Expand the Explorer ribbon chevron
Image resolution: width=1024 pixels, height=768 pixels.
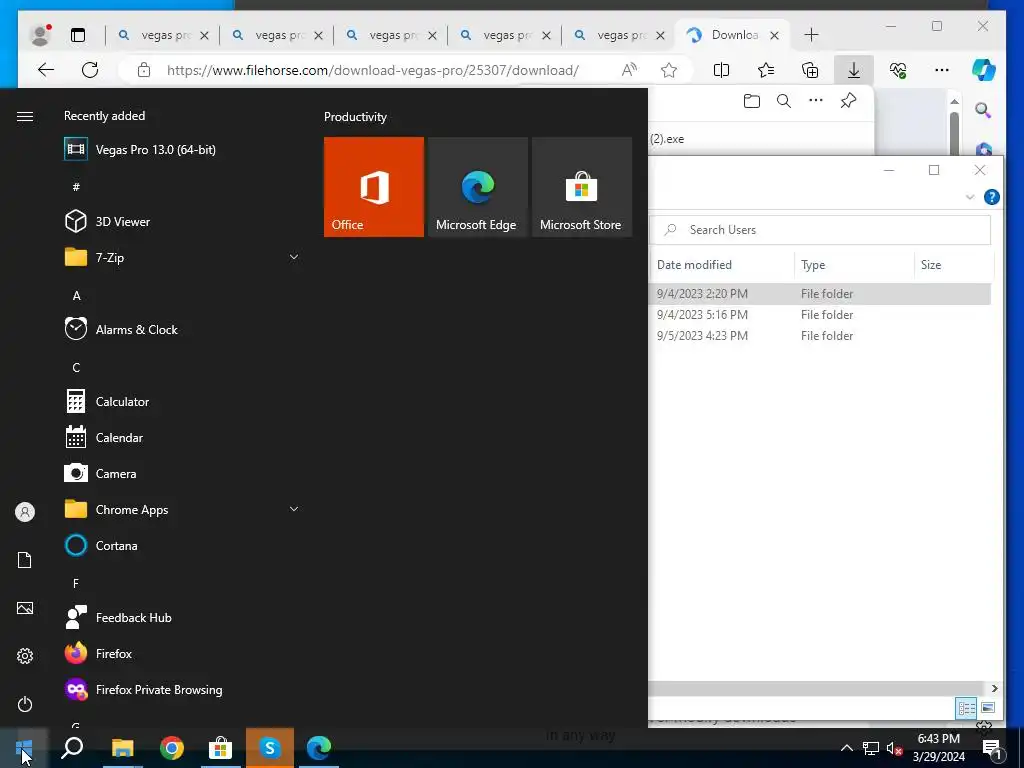pyautogui.click(x=970, y=197)
